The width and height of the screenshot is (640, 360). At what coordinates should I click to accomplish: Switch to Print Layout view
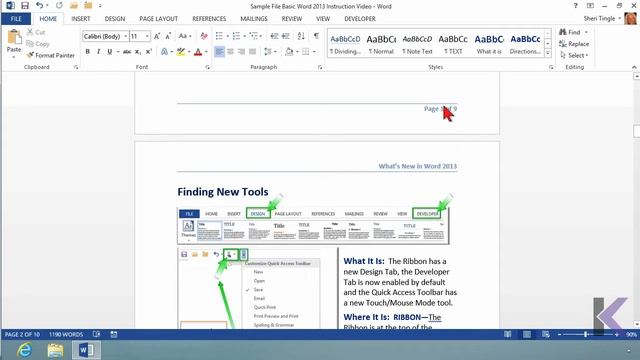tap(527, 334)
